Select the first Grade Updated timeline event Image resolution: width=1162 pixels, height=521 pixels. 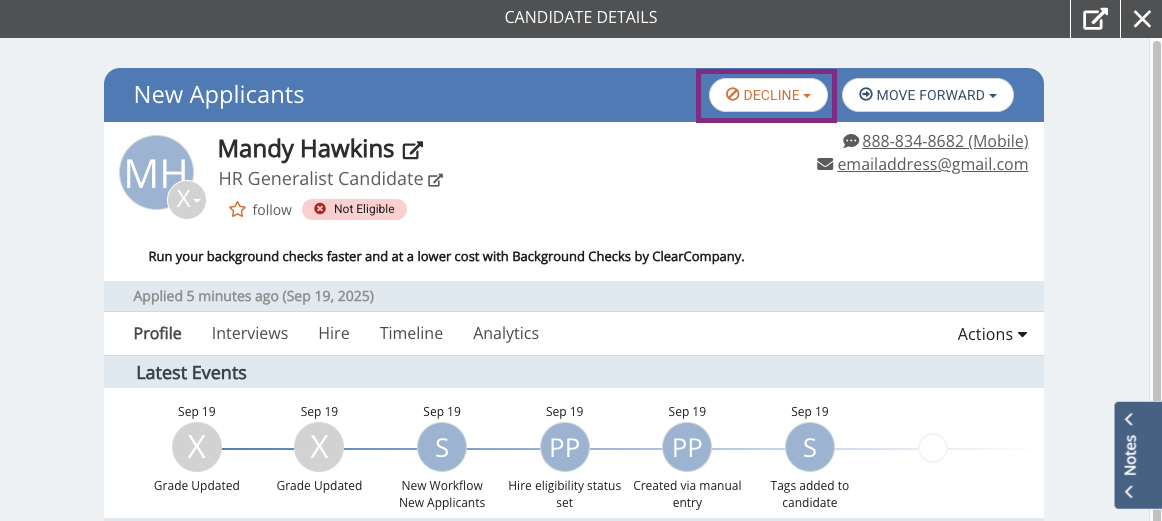196,448
